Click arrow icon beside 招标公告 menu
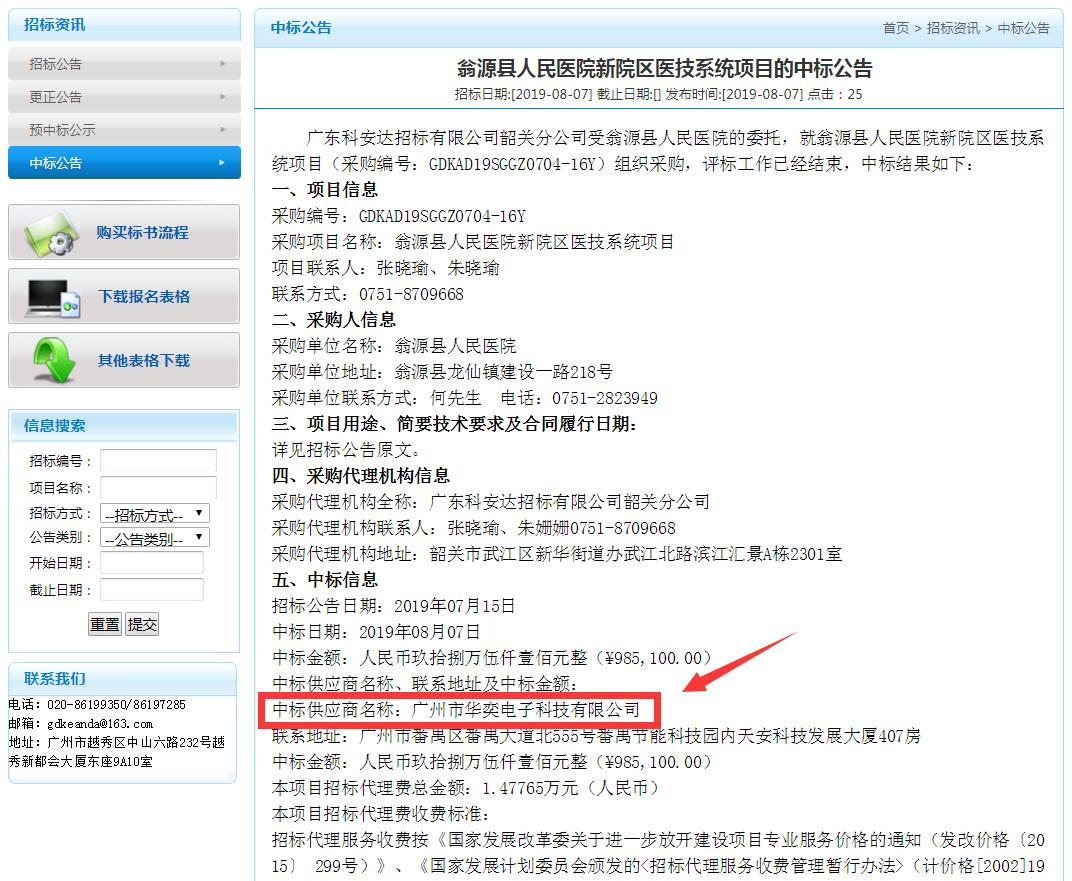 (222, 64)
